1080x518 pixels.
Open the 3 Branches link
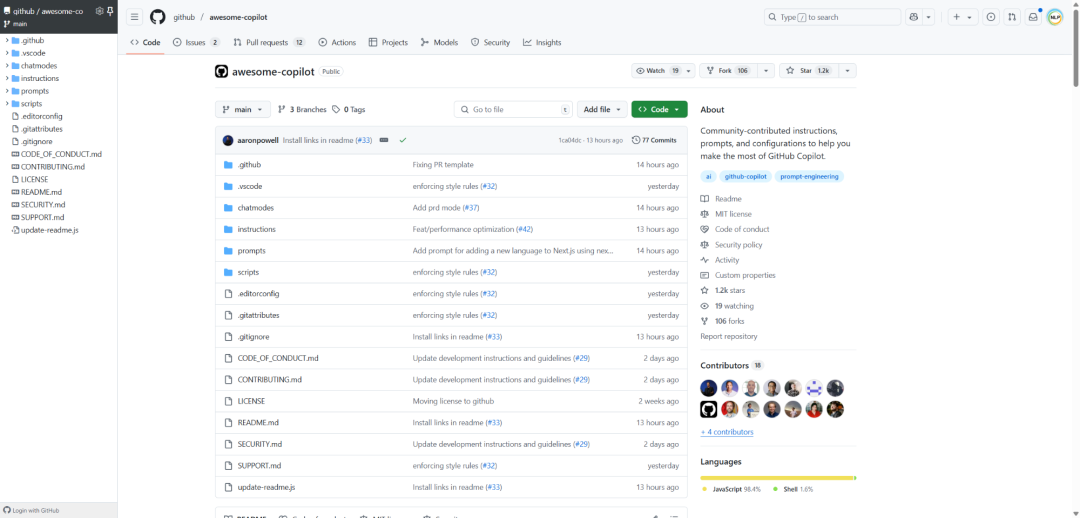[302, 110]
